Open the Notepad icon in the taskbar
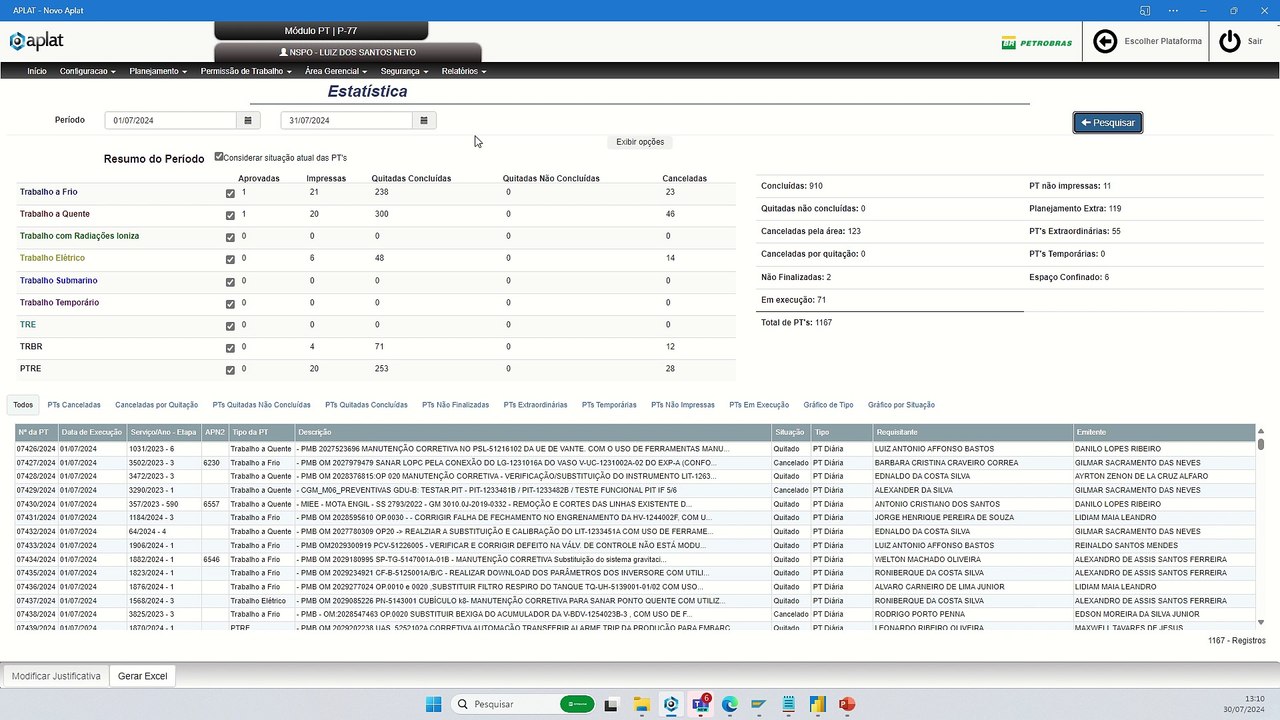The height and width of the screenshot is (720, 1280). click(x=789, y=704)
